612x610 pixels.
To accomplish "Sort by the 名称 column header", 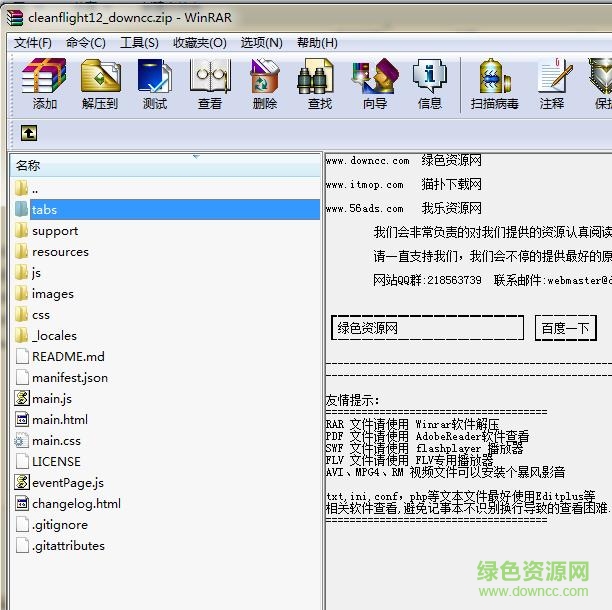I will click(165, 165).
